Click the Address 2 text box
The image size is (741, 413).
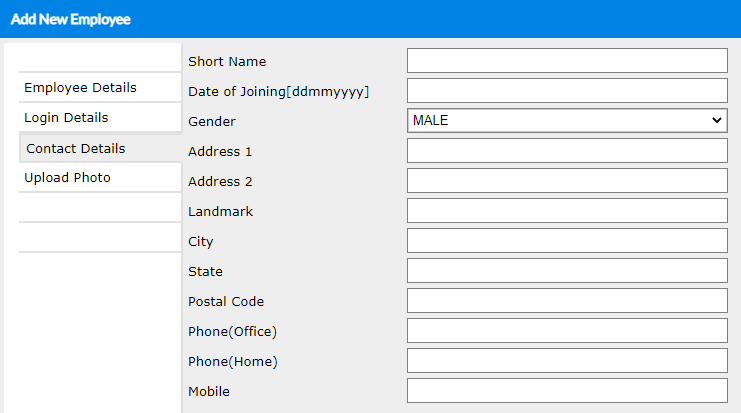coord(566,180)
